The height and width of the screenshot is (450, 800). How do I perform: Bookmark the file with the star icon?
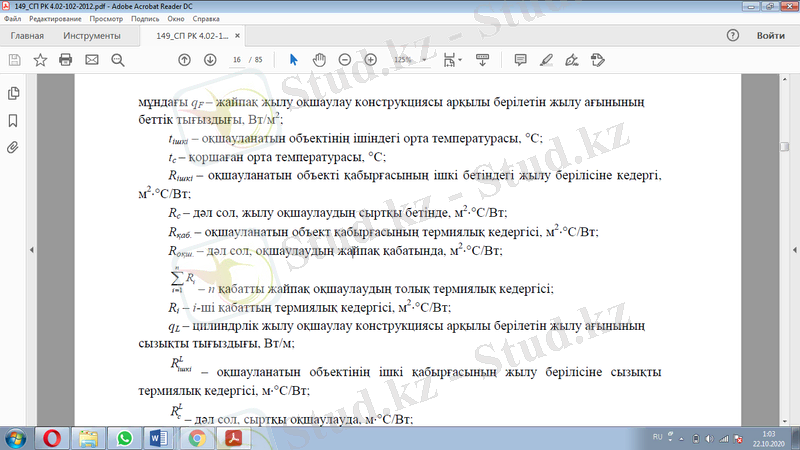[x=40, y=60]
